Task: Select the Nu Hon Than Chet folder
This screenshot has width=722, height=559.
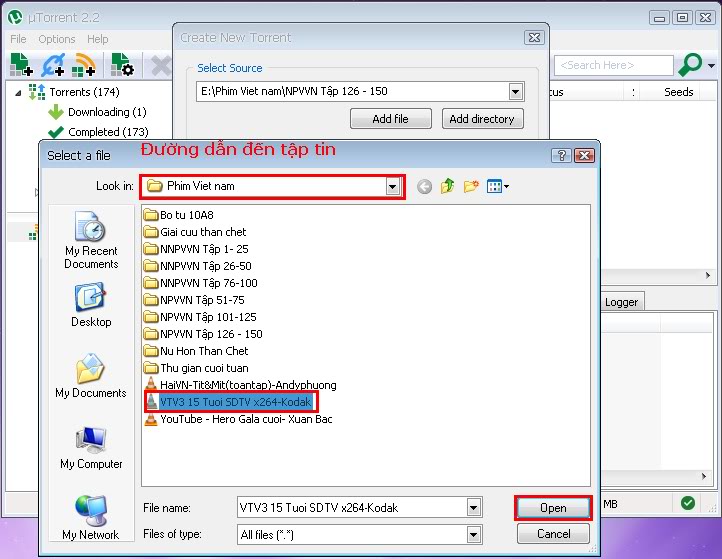Action: tap(196, 351)
